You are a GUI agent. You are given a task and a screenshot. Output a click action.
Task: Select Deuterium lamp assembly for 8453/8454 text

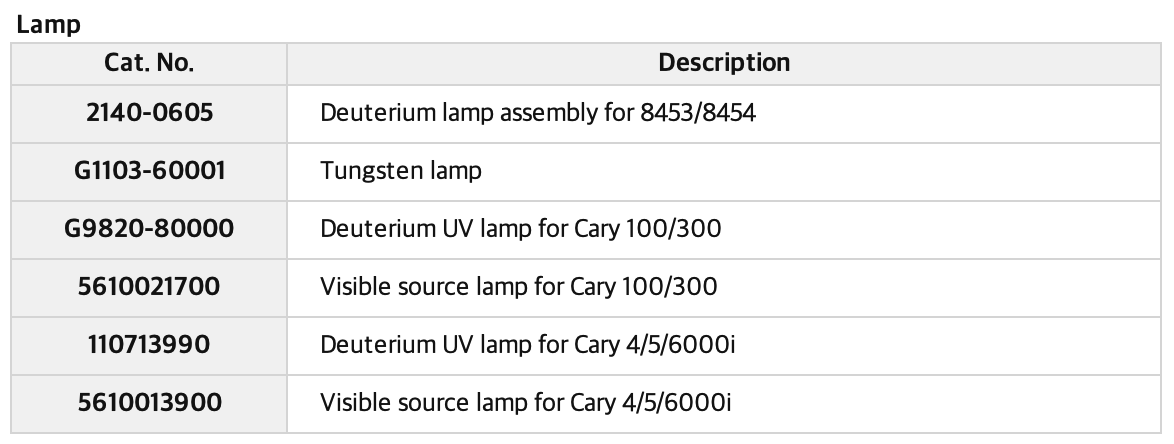pyautogui.click(x=538, y=113)
